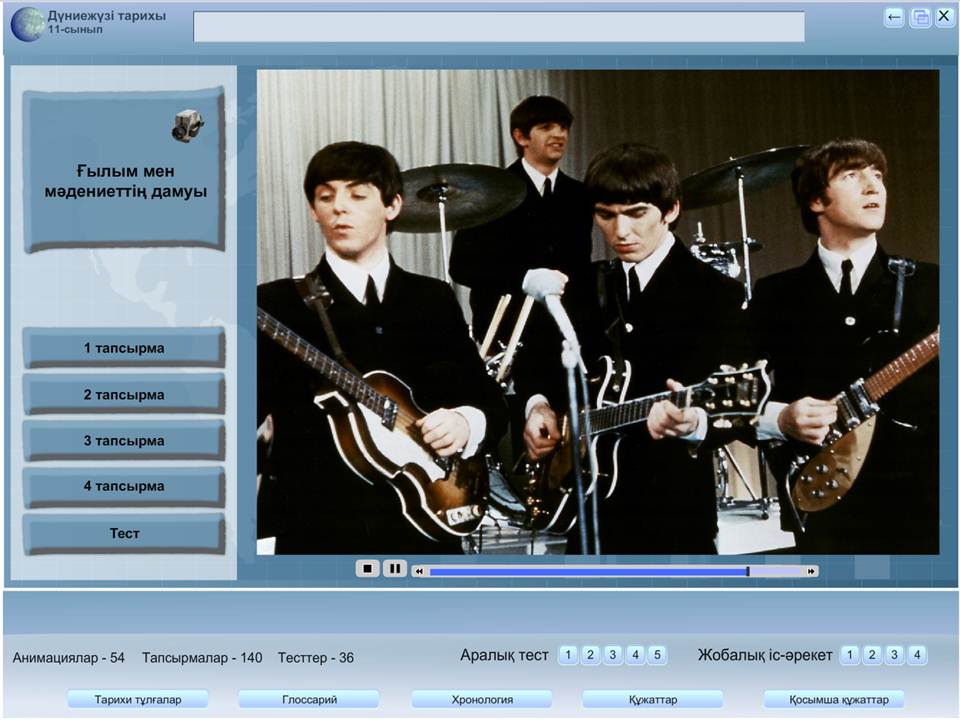The height and width of the screenshot is (720, 960).
Task: Select Жобалық іс-әрекет number 3
Action: tap(894, 655)
